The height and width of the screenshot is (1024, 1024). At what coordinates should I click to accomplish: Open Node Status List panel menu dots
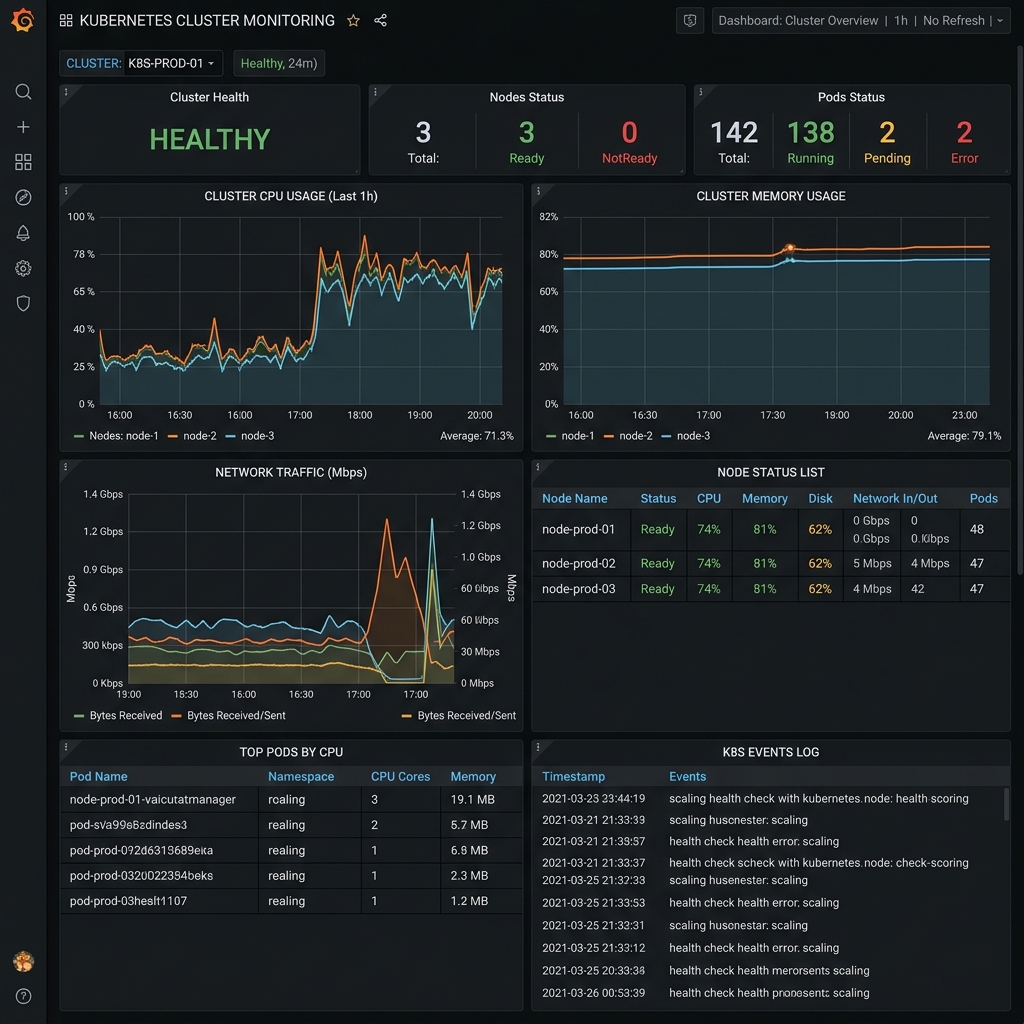coord(538,468)
